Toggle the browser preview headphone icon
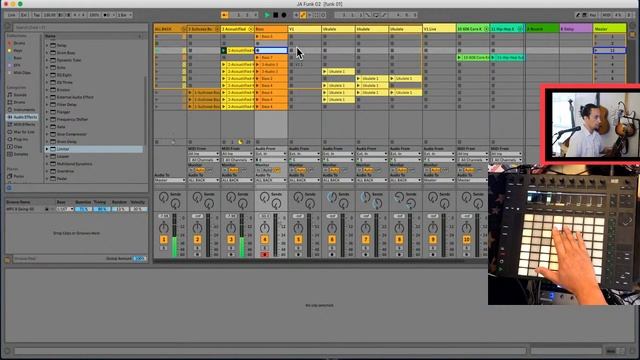The width and height of the screenshot is (640, 360). (x=9, y=188)
